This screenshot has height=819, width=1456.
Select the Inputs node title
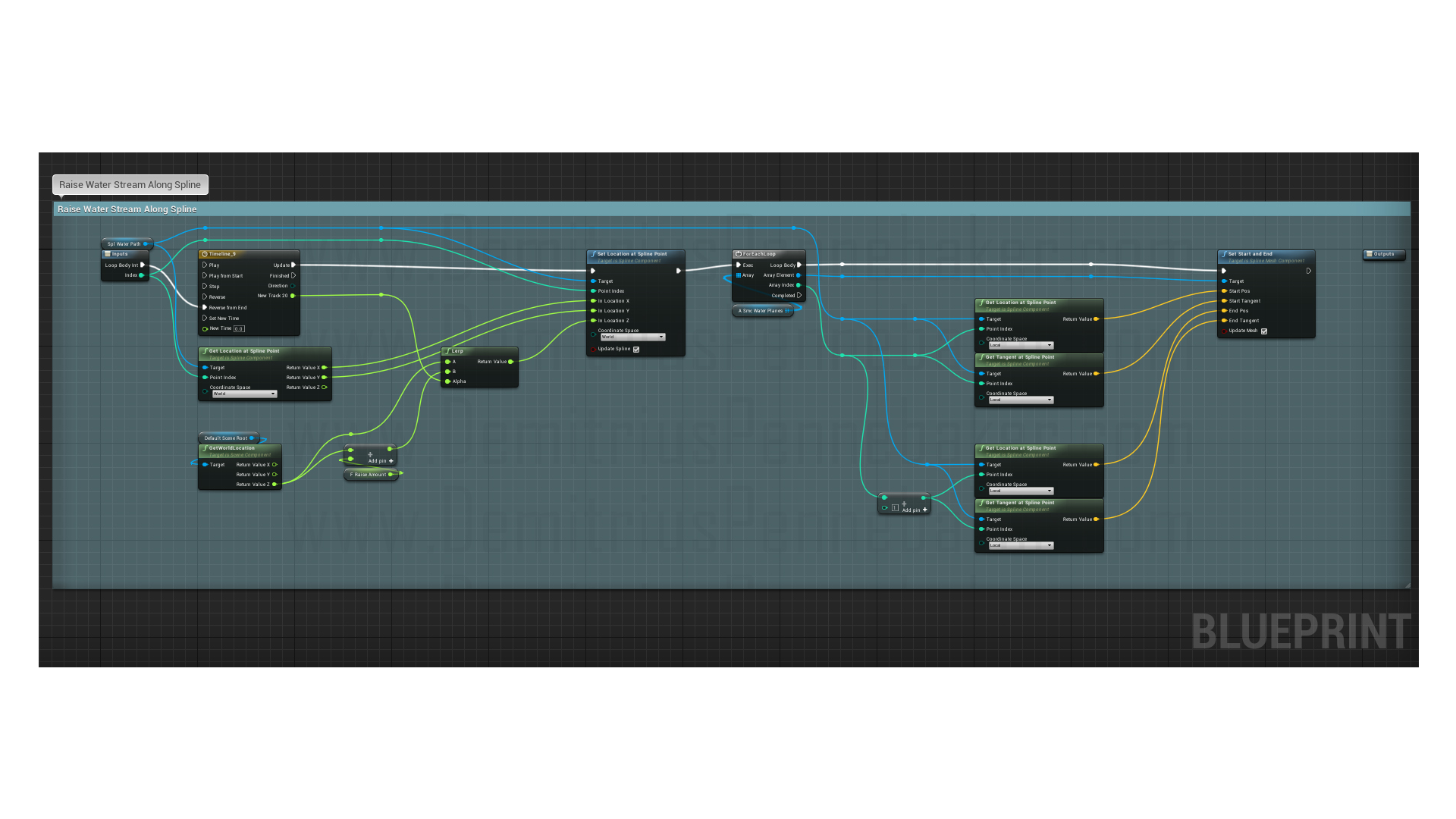coord(119,255)
